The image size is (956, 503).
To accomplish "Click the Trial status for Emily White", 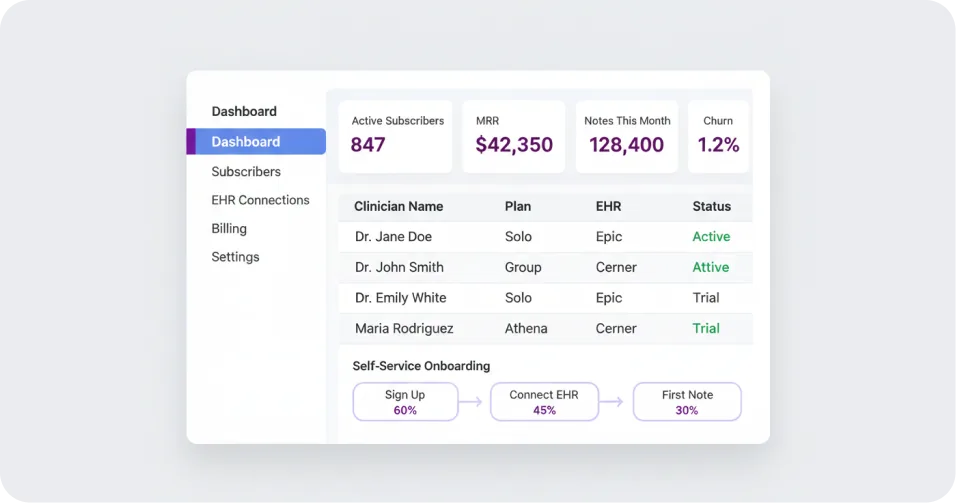I will coord(705,298).
